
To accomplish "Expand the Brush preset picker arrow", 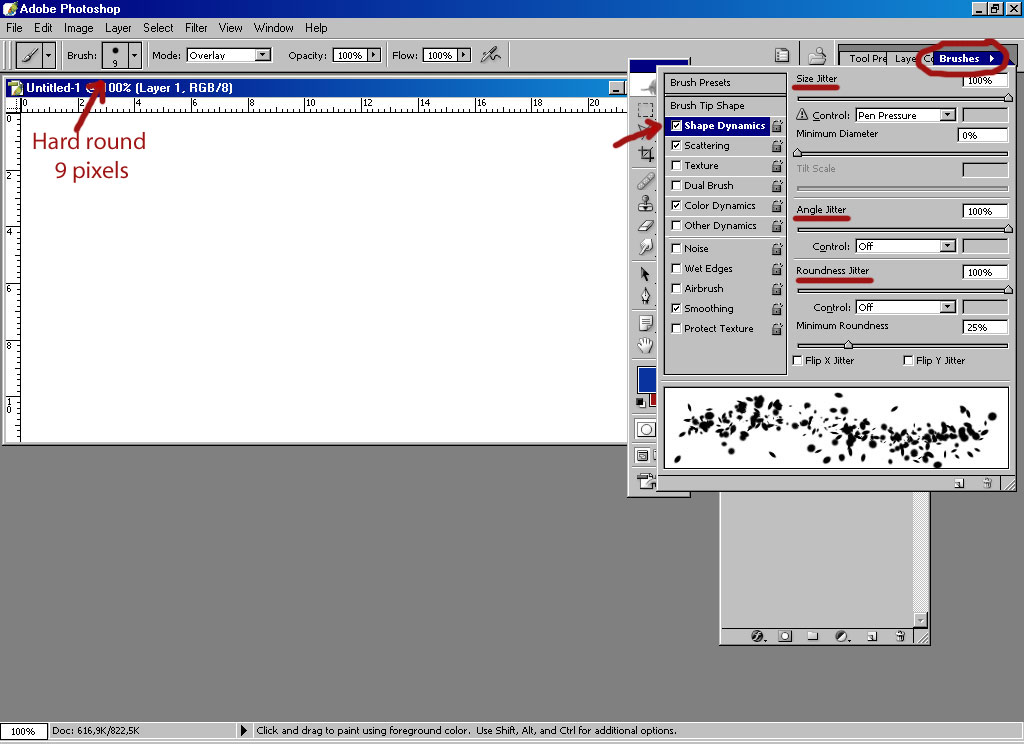I will coord(135,56).
